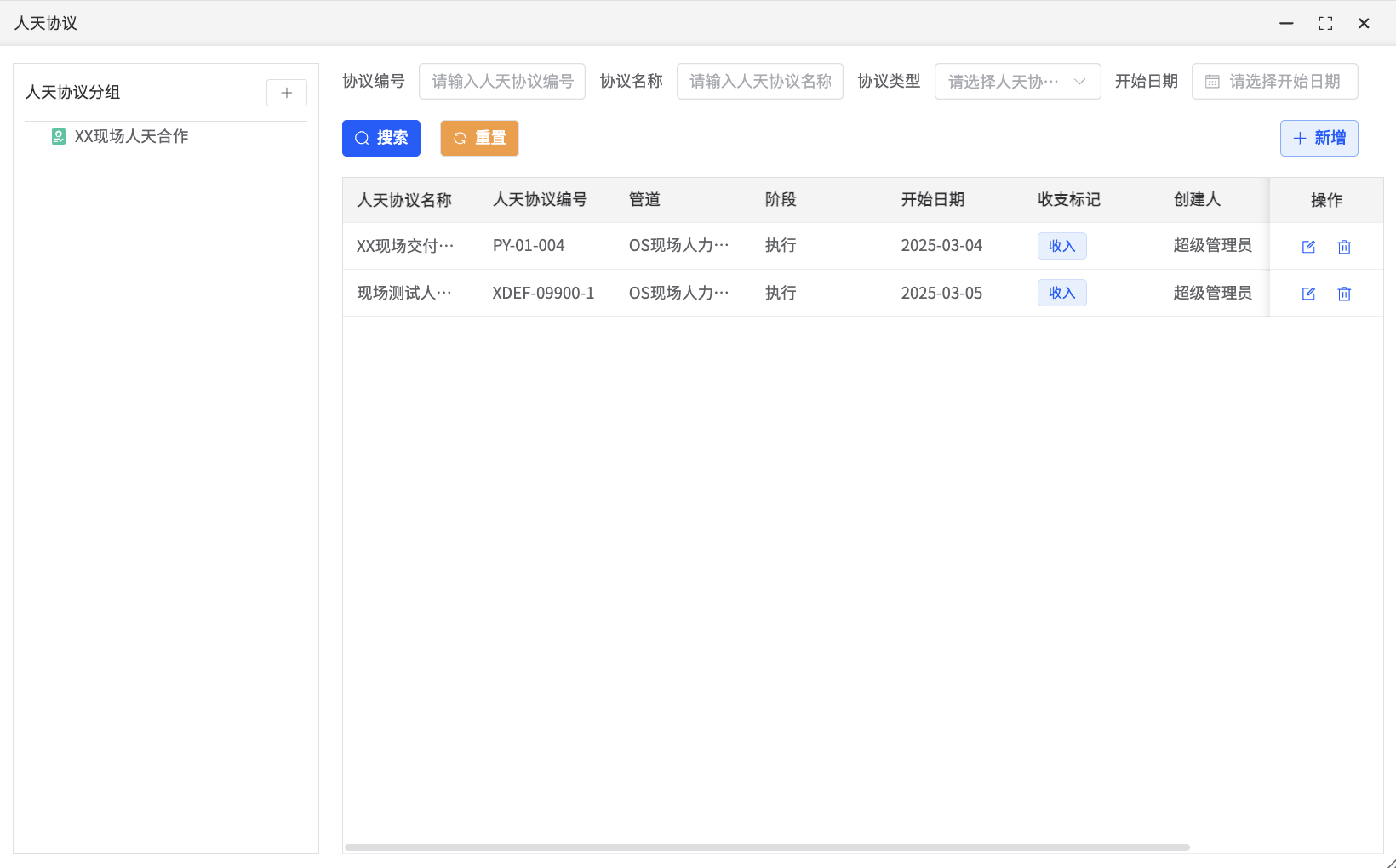Click OS现场人力… in the PY-01-004 row
Screen dimensions: 1396x868
(x=679, y=246)
